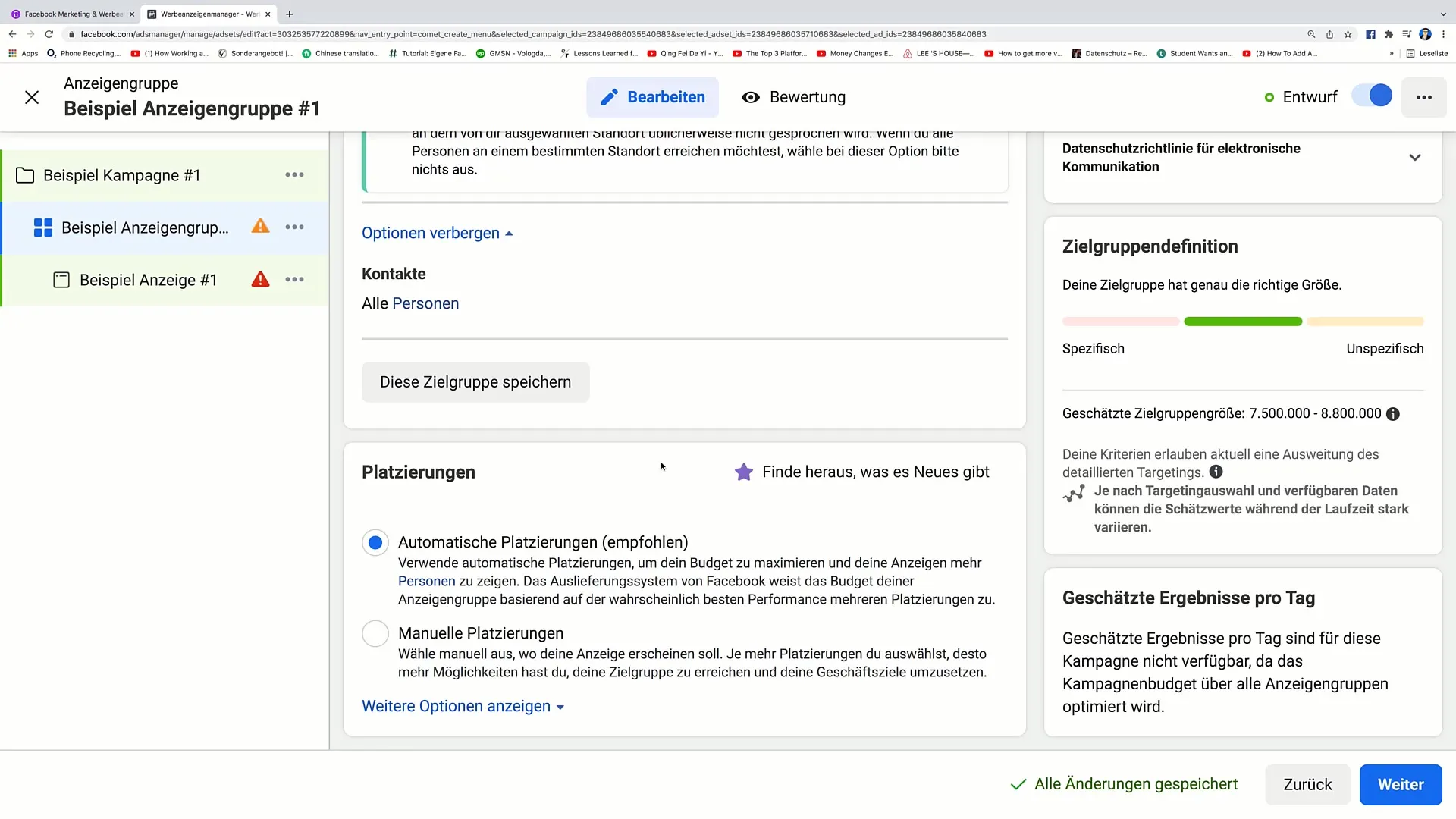Click Weiter button to proceed

(1401, 784)
